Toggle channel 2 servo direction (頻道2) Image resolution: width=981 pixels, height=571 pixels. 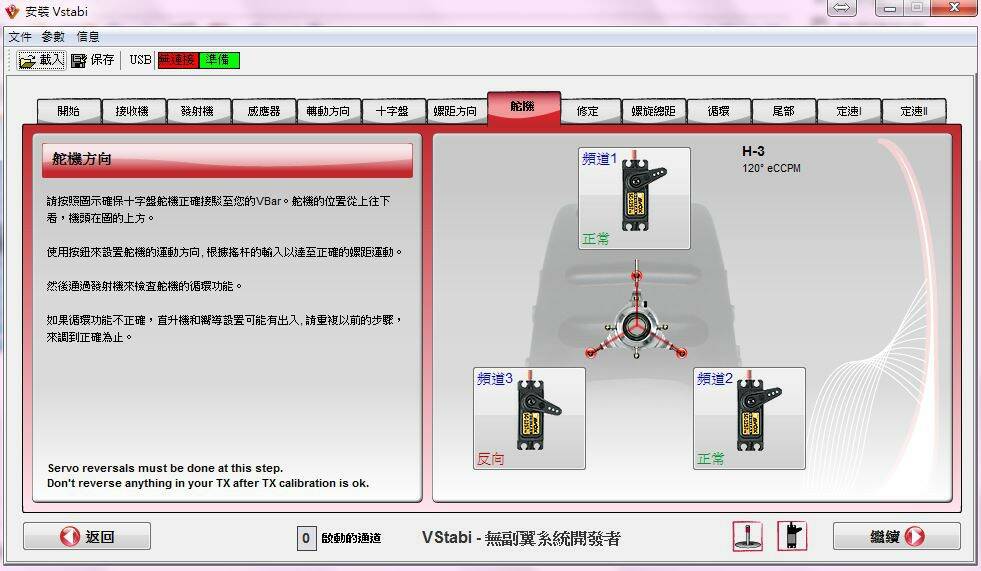click(x=750, y=418)
